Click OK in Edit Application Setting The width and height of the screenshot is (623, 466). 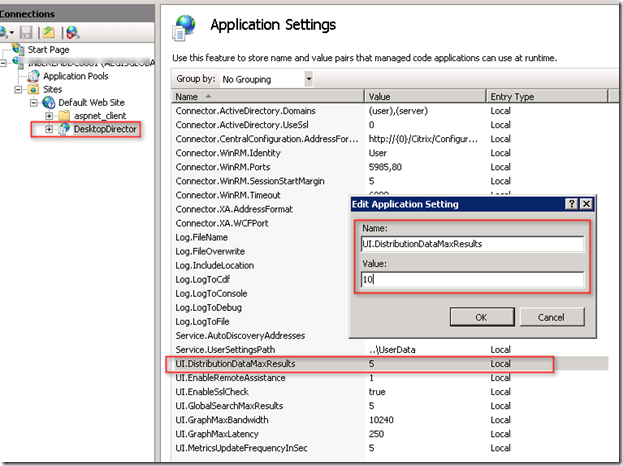pos(480,317)
